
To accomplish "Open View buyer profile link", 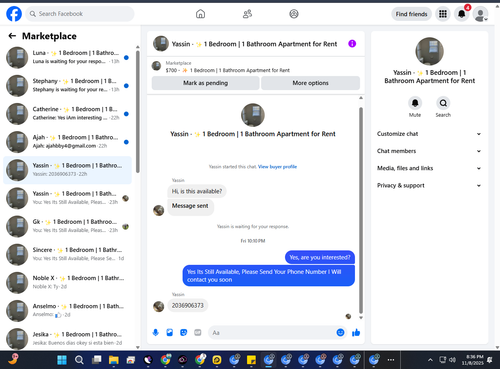I will (x=277, y=167).
